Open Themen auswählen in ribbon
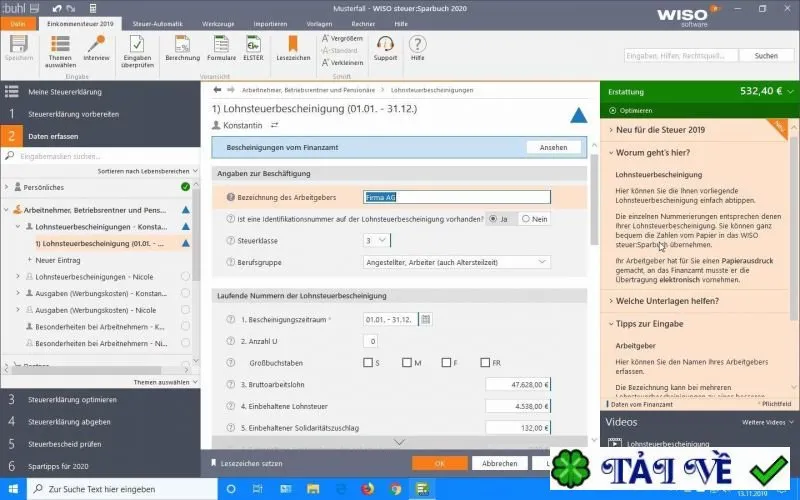The height and width of the screenshot is (500, 800). 60,52
